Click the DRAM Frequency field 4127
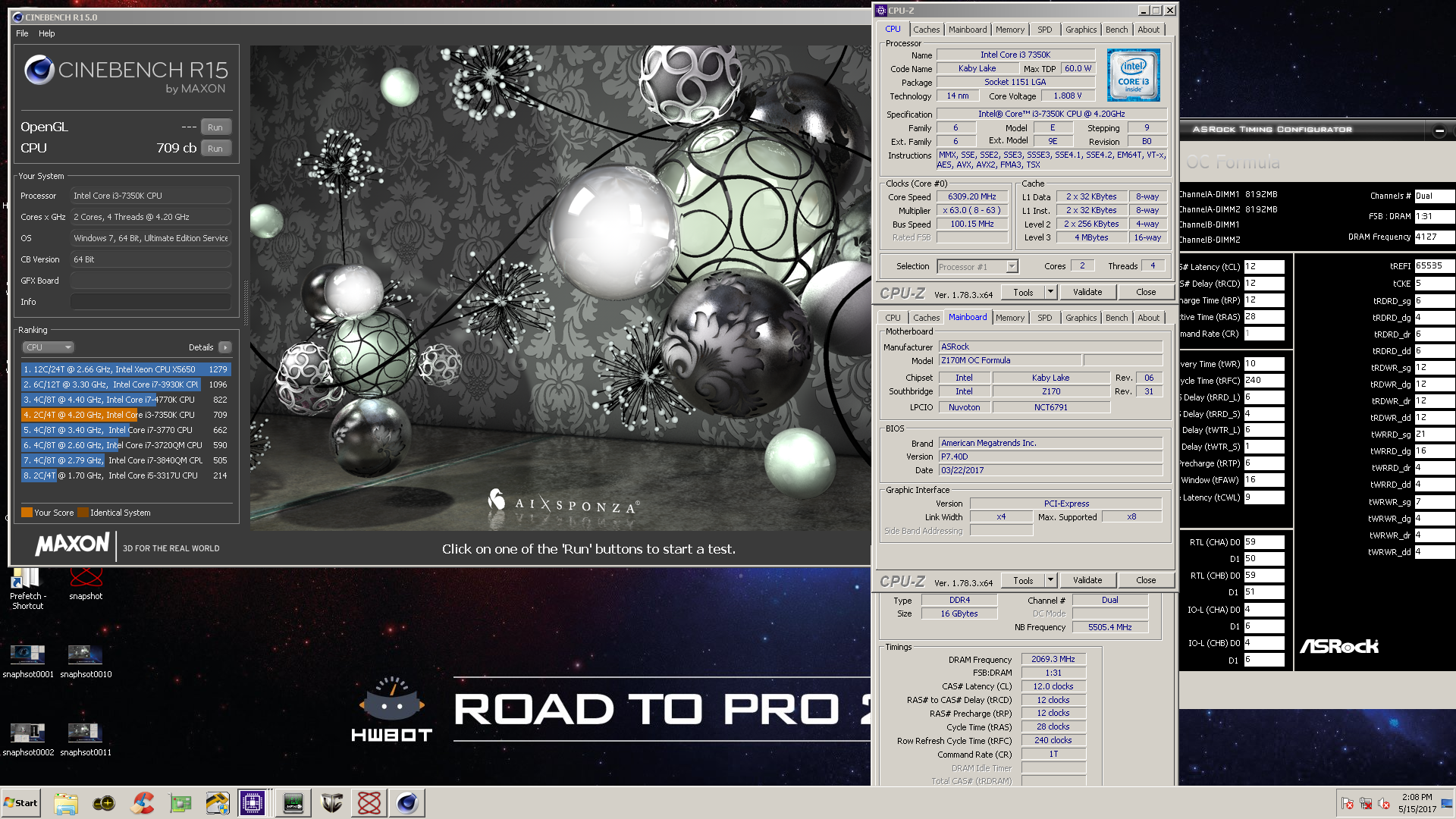This screenshot has height=819, width=1456. (1434, 237)
